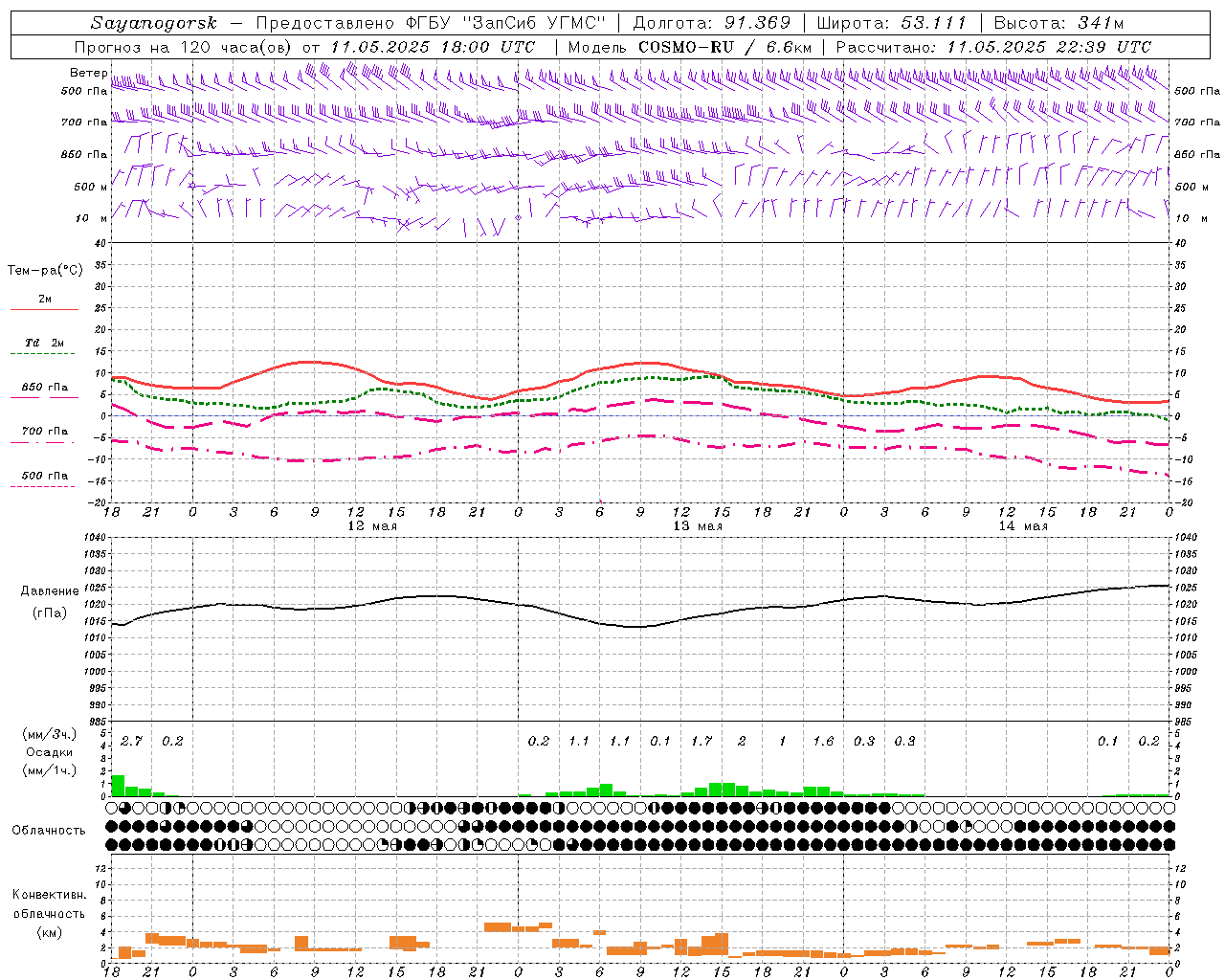
Task: Click the "(мм/1ч.)" precipitation unit label
Action: tap(50, 770)
